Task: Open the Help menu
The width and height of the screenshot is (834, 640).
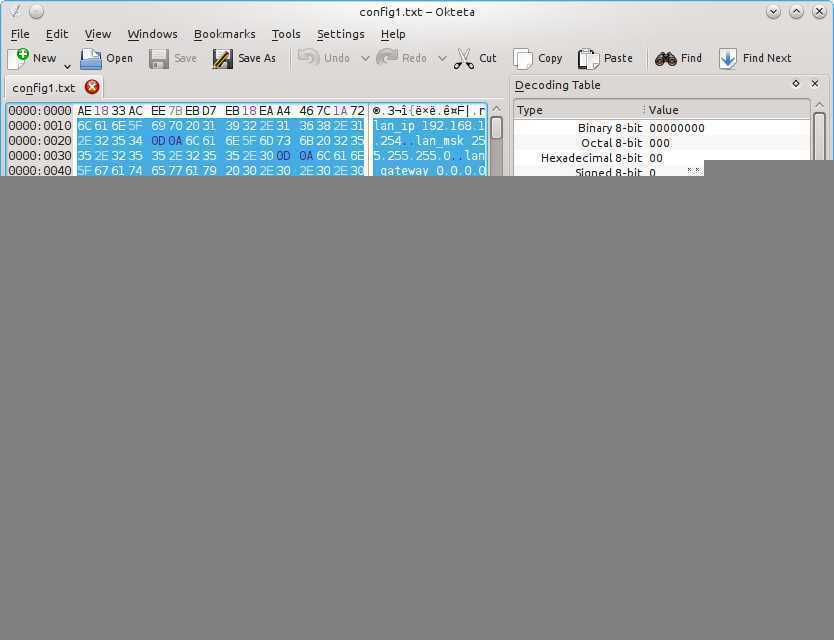Action: [393, 34]
